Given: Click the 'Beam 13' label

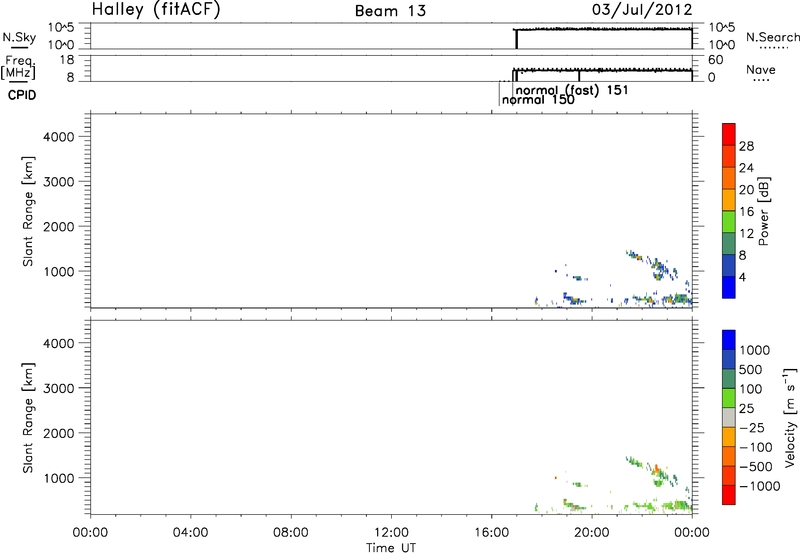Looking at the screenshot, I should click(x=390, y=11).
